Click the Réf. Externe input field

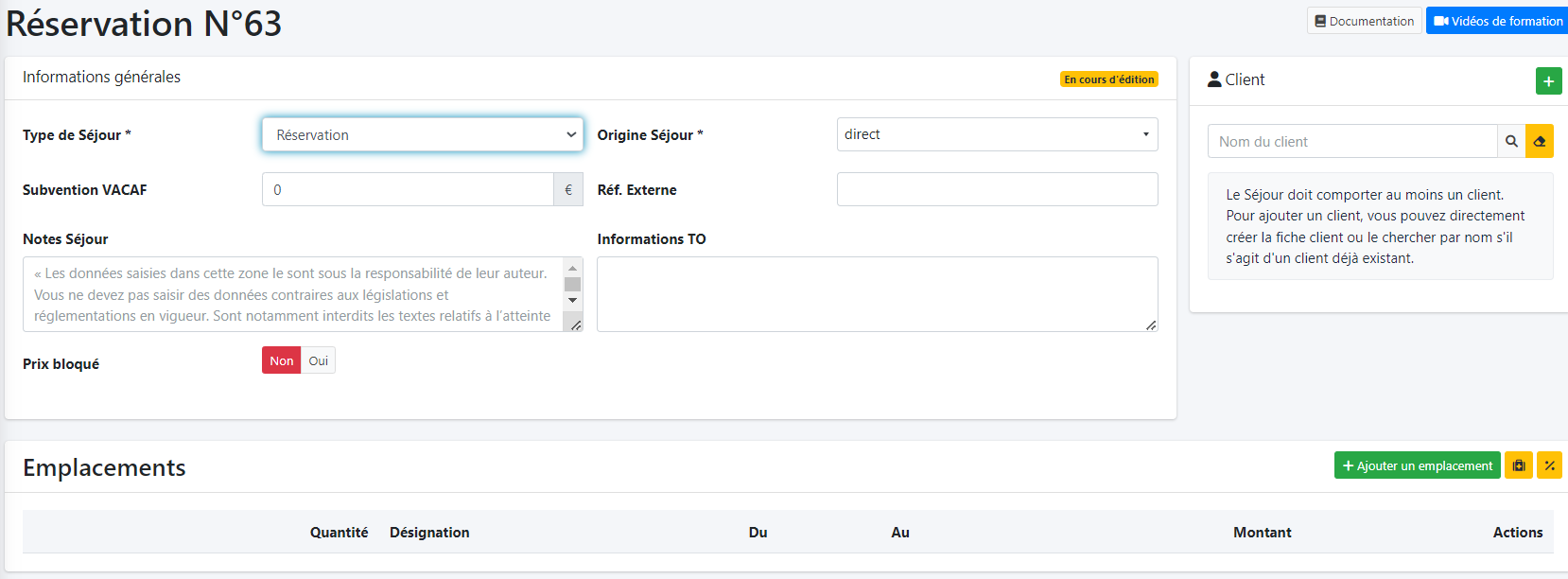997,189
